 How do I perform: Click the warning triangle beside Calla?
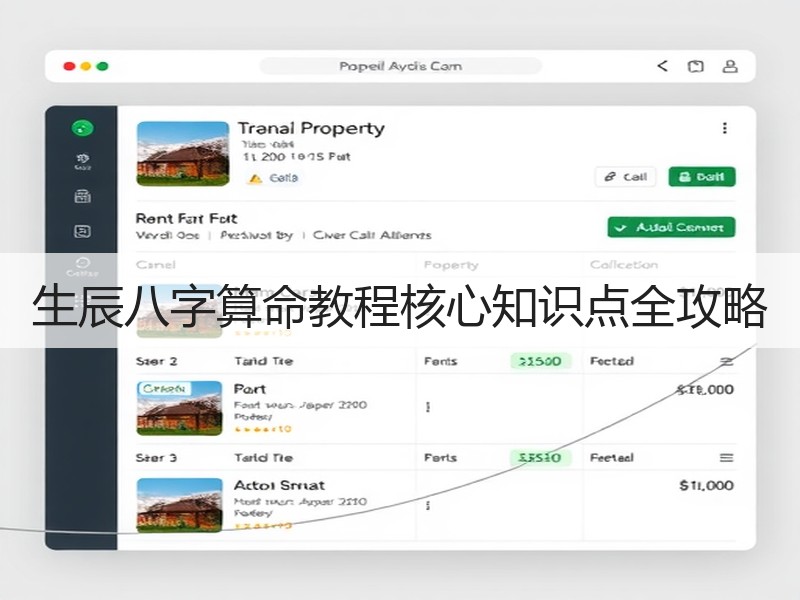255,178
